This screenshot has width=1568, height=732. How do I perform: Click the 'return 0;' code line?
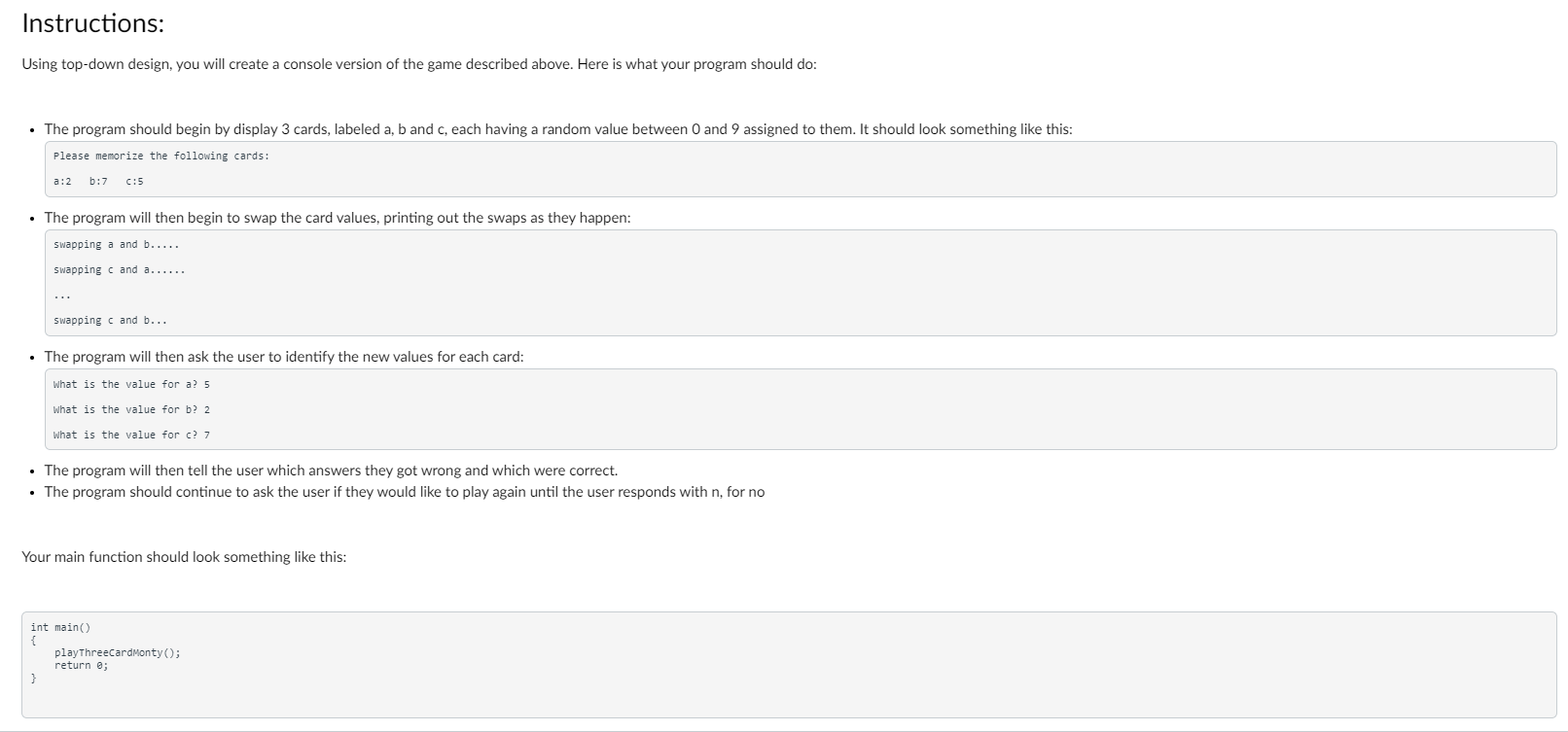82,665
